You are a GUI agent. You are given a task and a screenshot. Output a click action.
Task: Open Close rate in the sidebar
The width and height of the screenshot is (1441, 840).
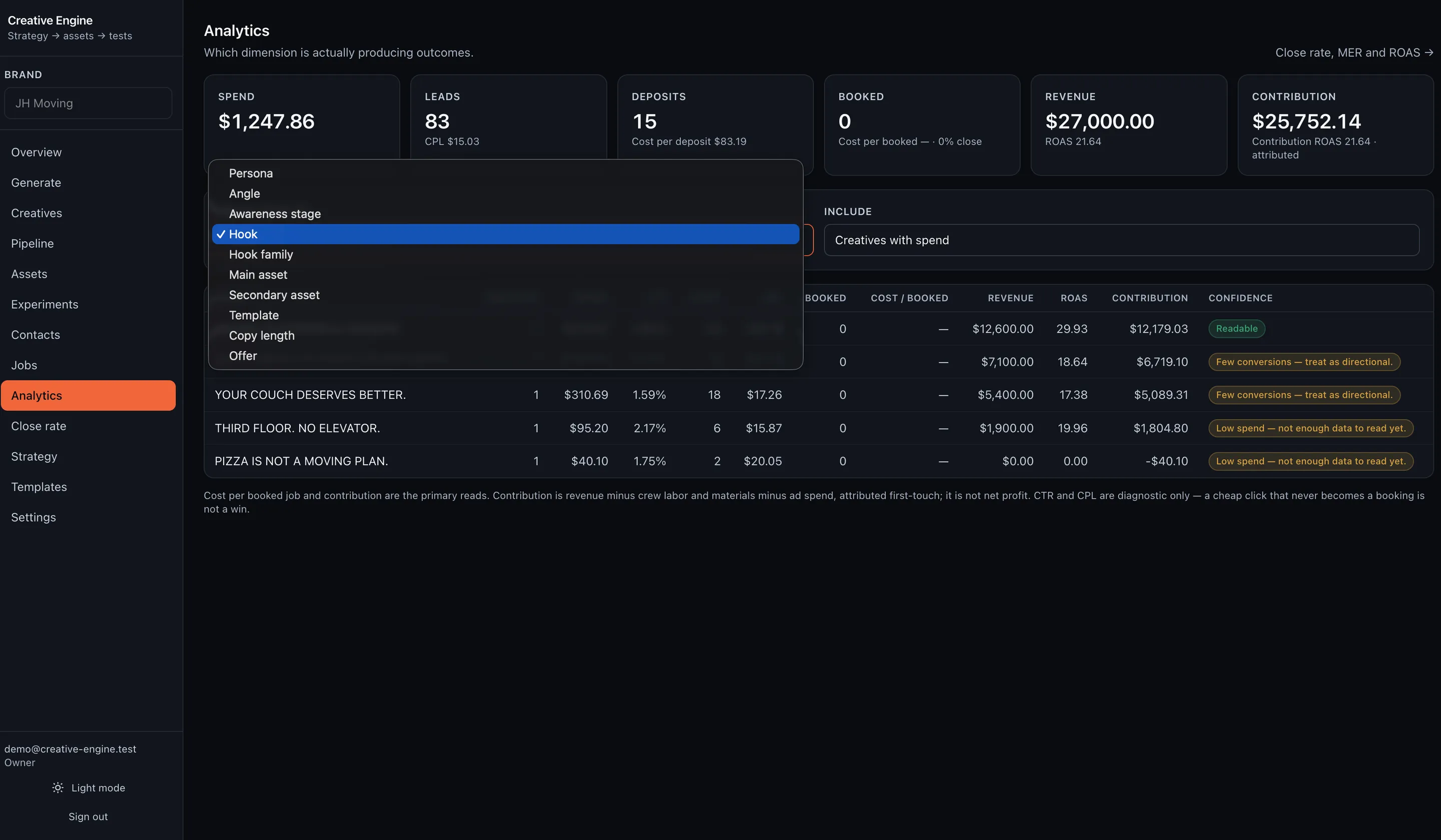88,426
